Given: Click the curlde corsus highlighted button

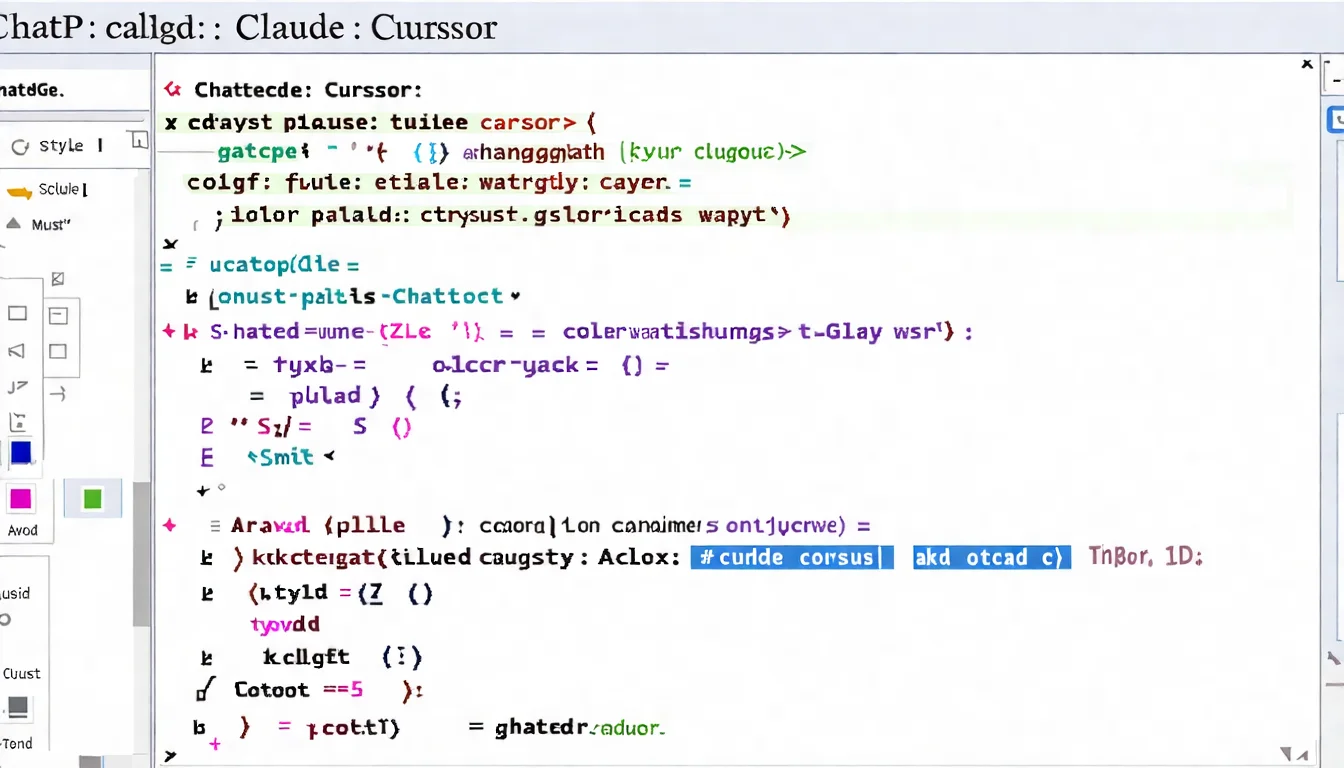Looking at the screenshot, I should [x=791, y=557].
